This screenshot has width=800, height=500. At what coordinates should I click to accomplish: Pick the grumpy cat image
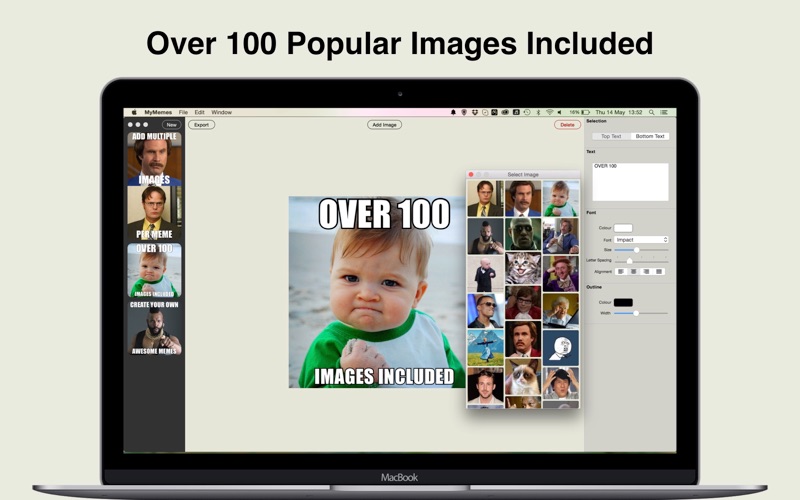click(x=523, y=377)
